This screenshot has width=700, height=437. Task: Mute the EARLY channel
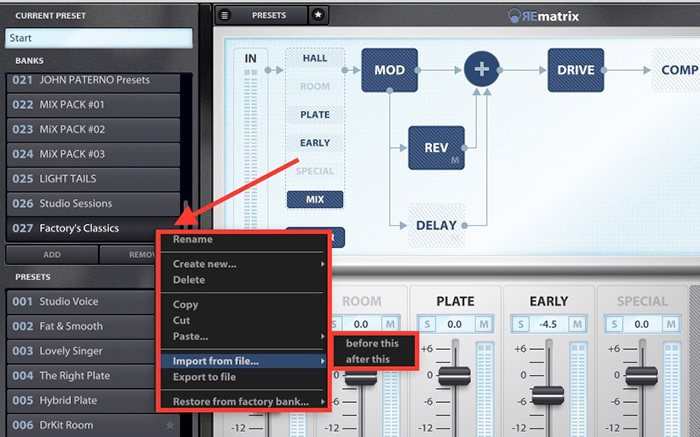pos(577,324)
